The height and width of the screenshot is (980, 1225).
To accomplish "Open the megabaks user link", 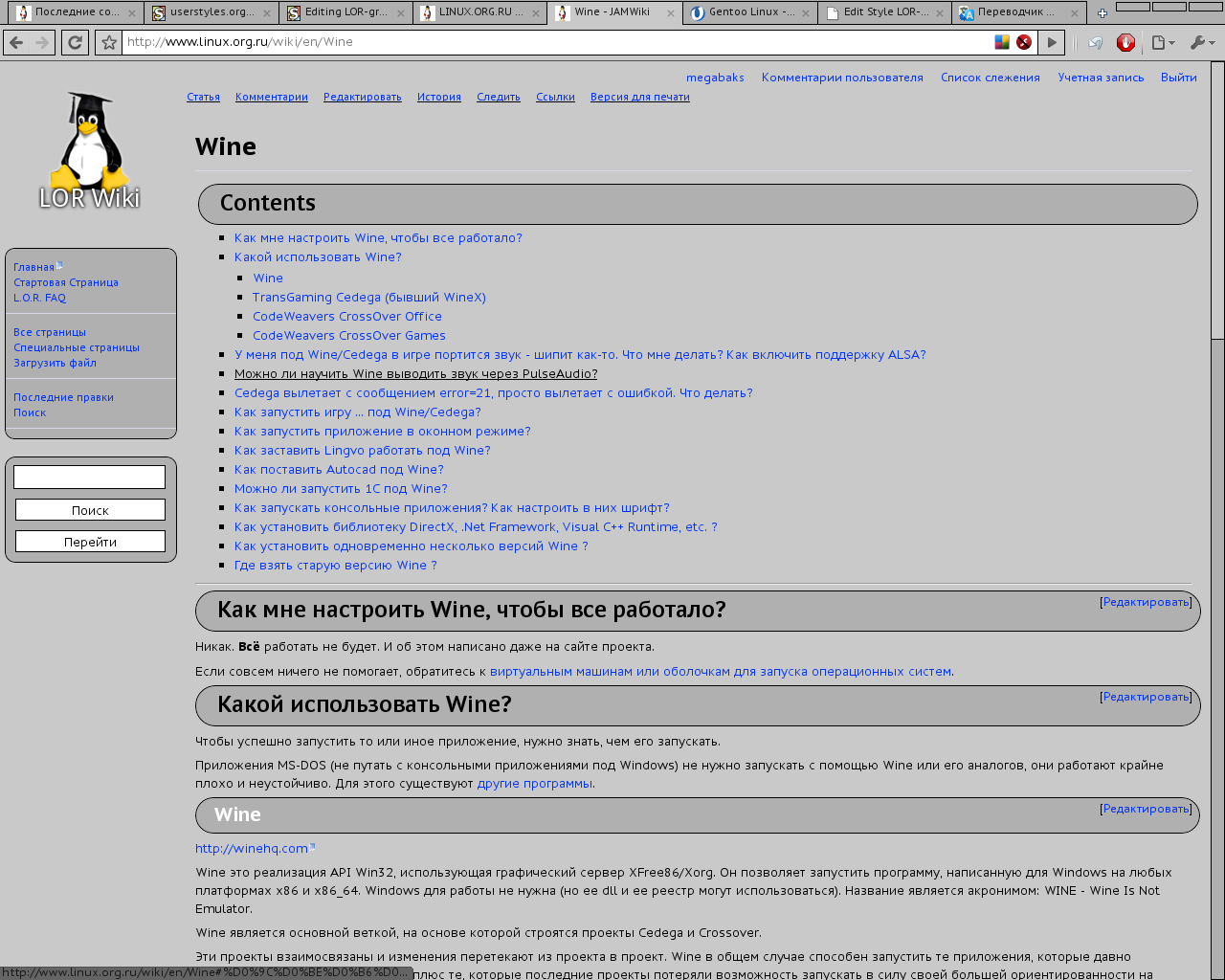I will 715,78.
